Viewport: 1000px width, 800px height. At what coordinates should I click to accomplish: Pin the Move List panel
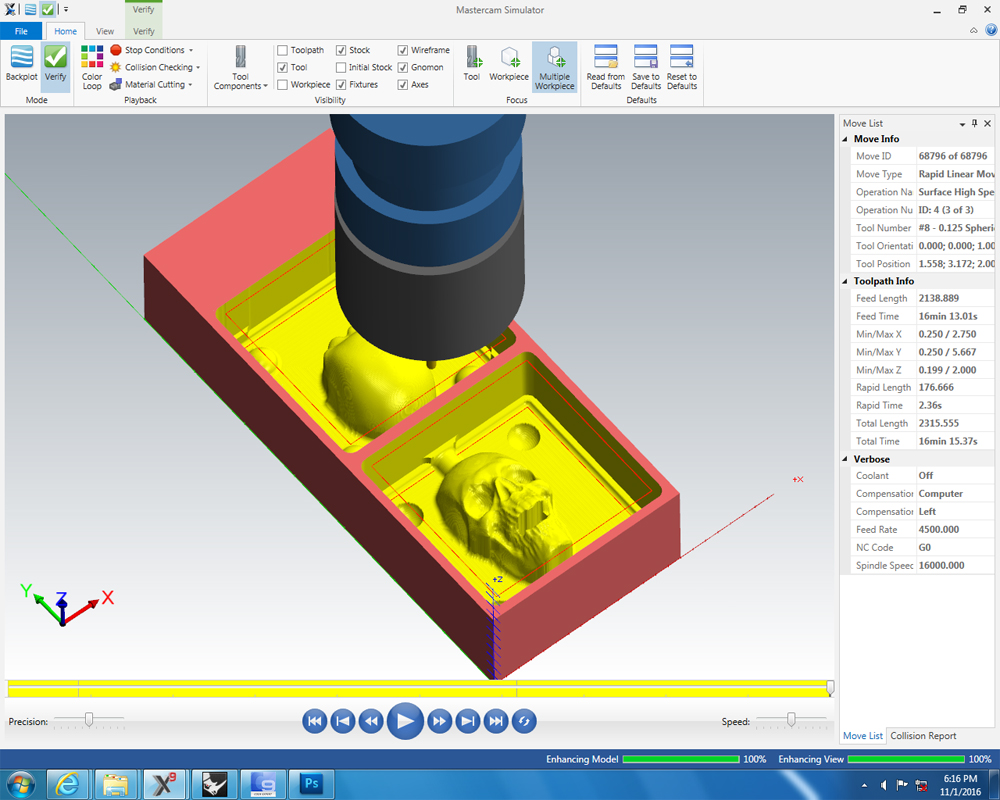tap(974, 123)
